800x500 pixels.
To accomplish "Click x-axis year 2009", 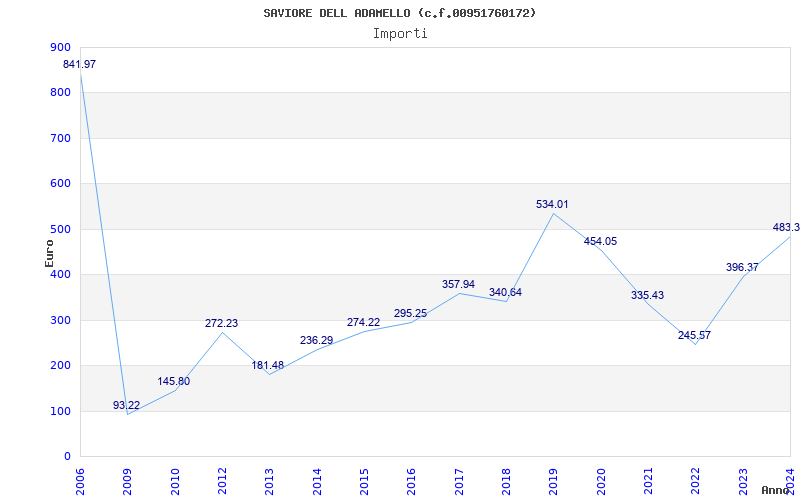I will click(x=128, y=482).
